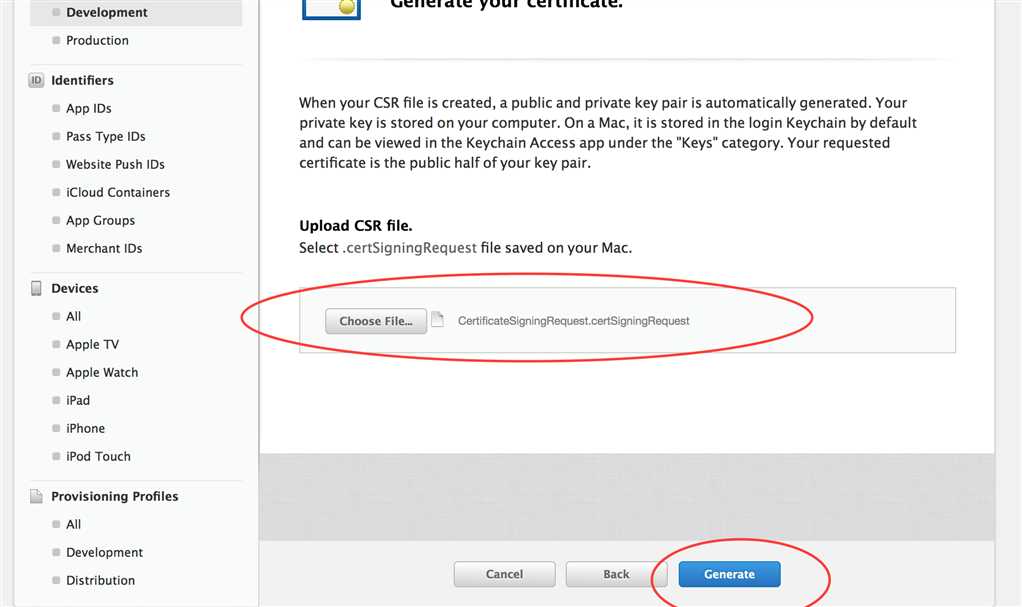Go to Website Push IDs
This screenshot has width=1022, height=607.
pyautogui.click(x=115, y=164)
